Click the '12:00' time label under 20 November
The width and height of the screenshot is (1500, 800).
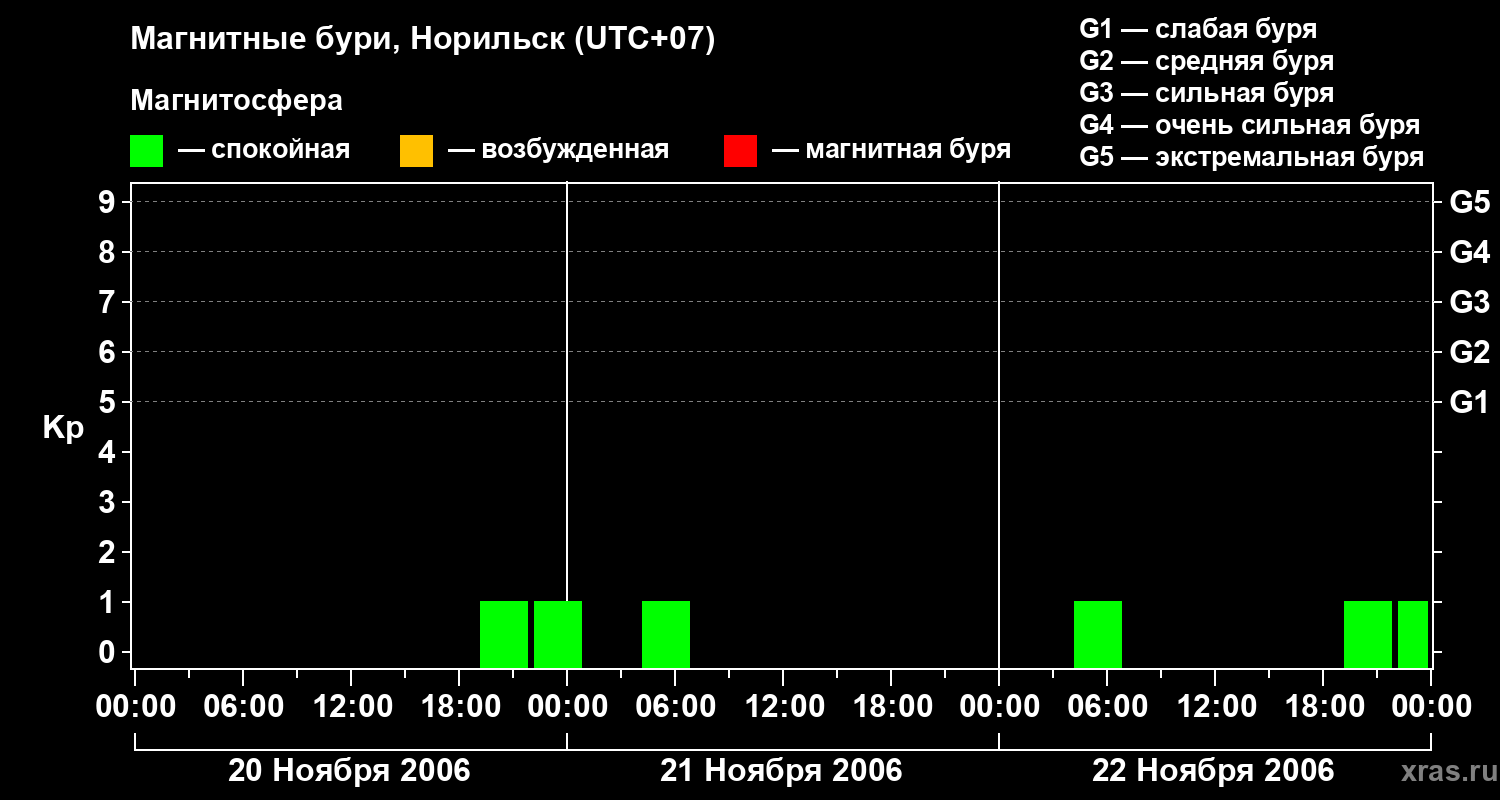(351, 707)
